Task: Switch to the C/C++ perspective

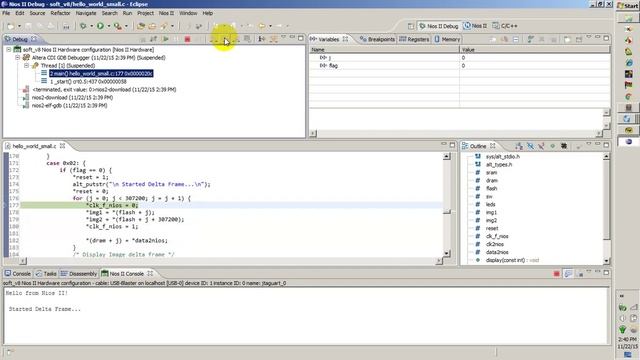Action: (505, 26)
